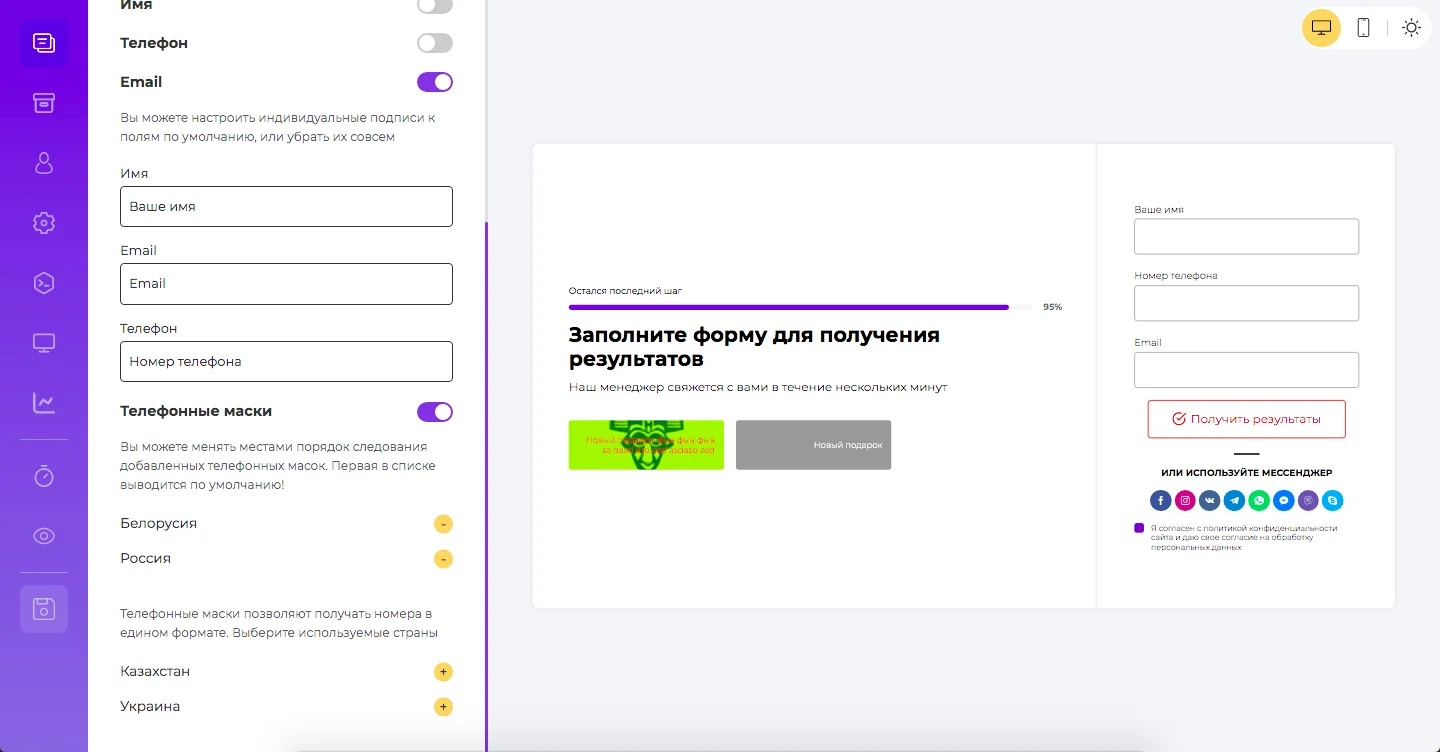Toggle the light/dark theme sun icon
This screenshot has height=752, width=1440.
[1411, 28]
